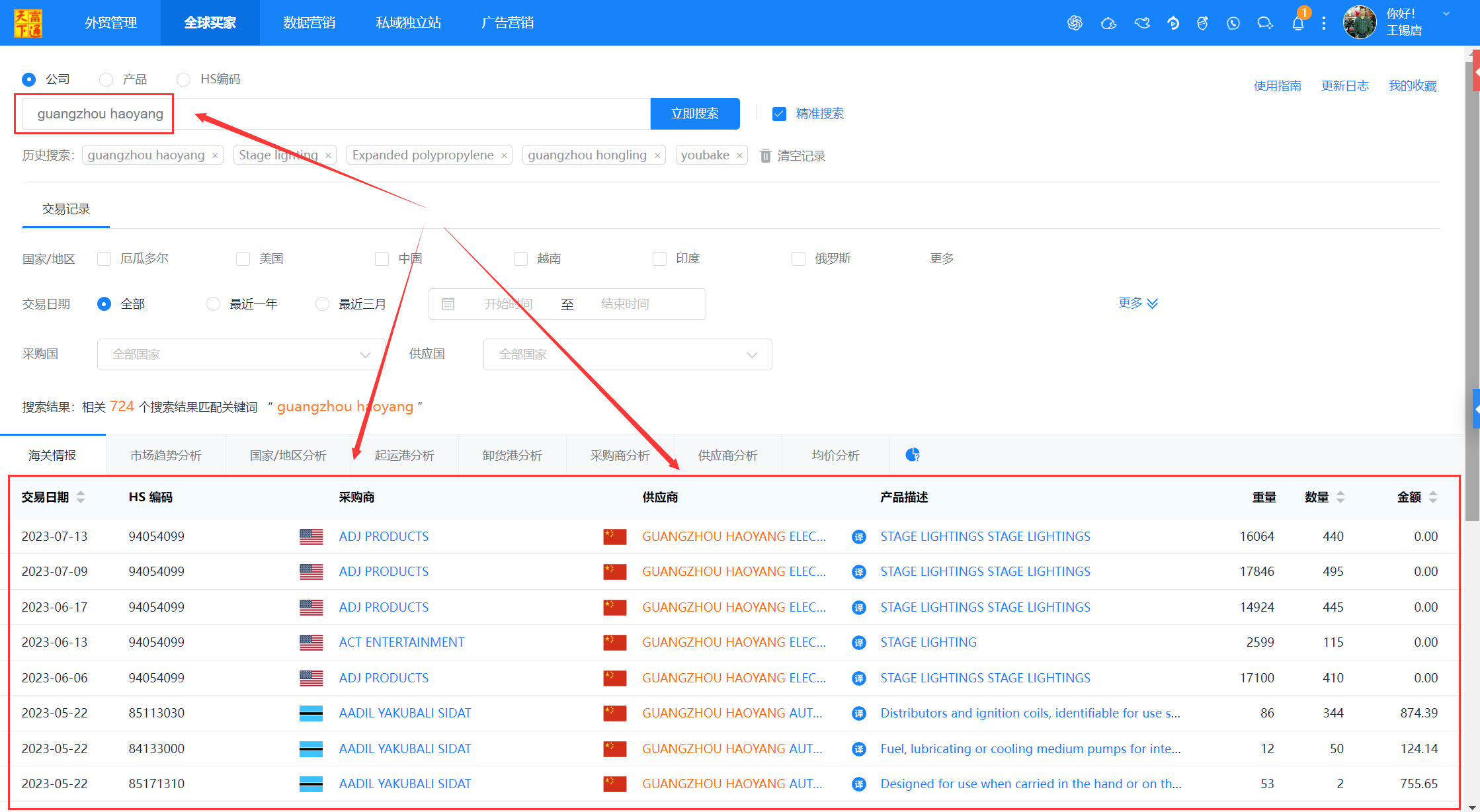Screen dimensions: 1480x812
Task: Select the HS编码 search type radio
Action: 183,79
